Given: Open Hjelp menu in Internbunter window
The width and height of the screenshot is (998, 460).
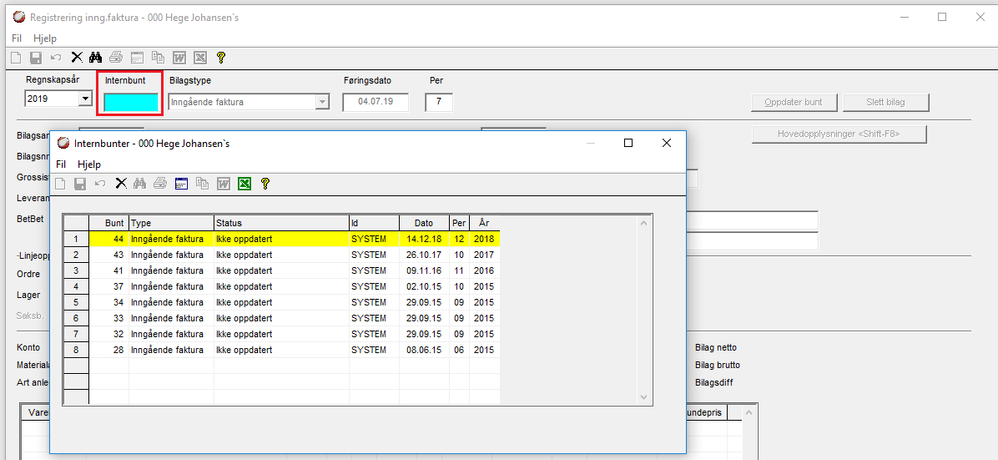Looking at the screenshot, I should tap(90, 164).
